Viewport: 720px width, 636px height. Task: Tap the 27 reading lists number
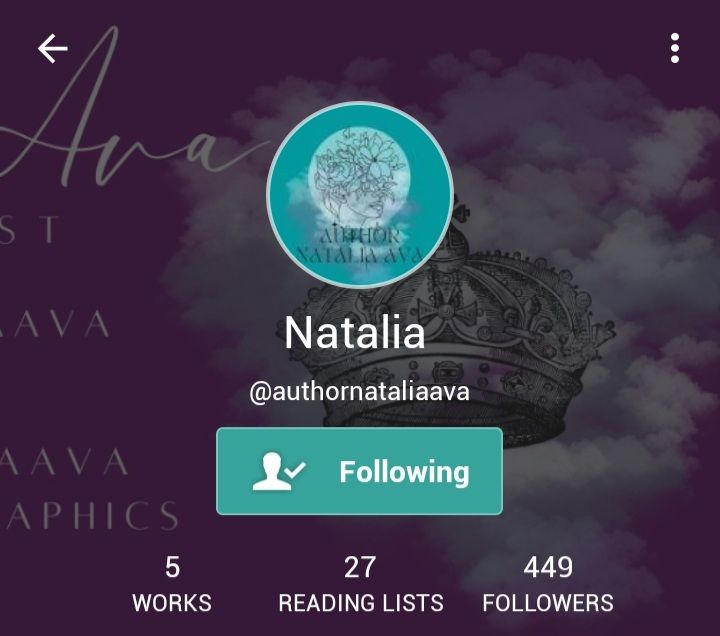tap(360, 568)
